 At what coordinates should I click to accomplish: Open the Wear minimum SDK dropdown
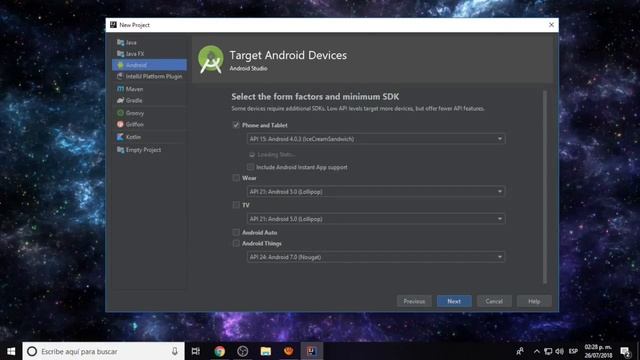(376, 191)
